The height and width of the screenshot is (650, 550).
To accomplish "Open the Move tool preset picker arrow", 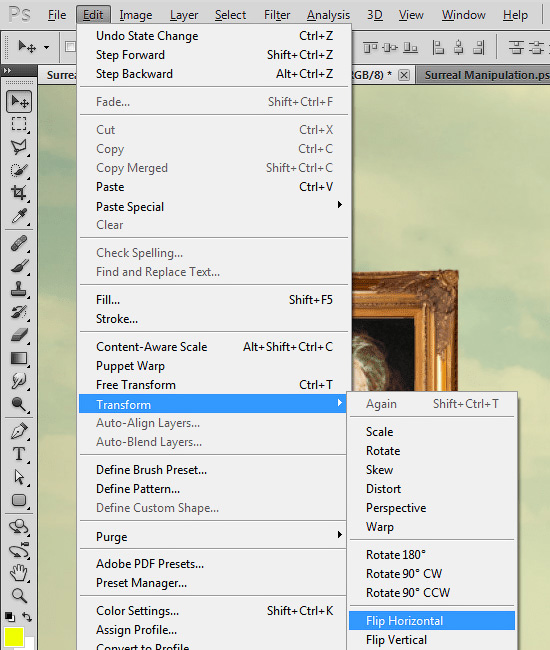I will tap(46, 47).
